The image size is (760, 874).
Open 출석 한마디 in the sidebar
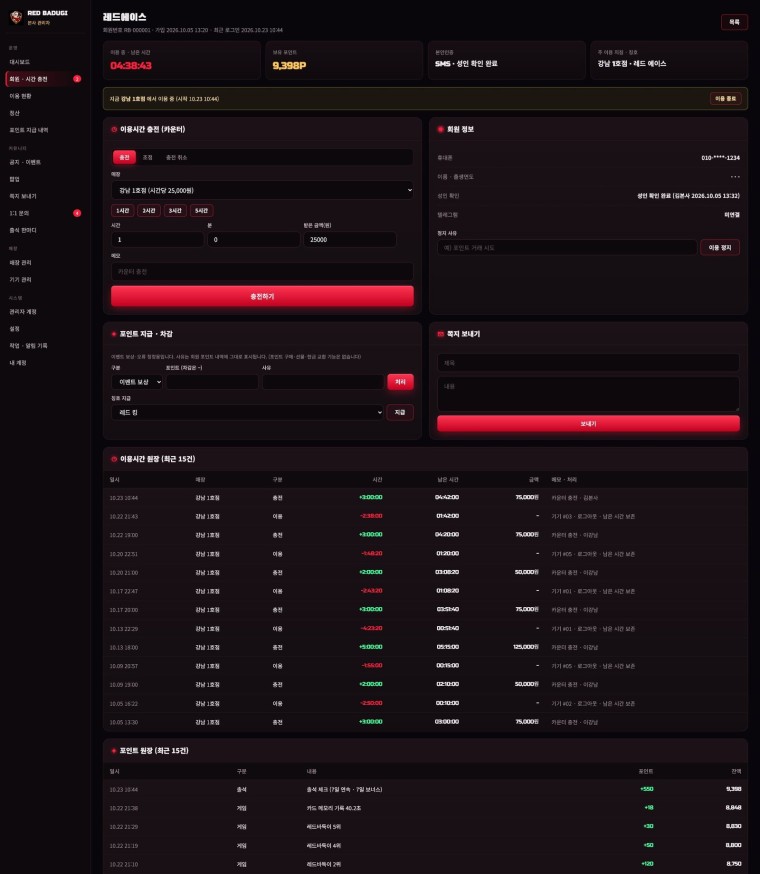pyautogui.click(x=43, y=230)
